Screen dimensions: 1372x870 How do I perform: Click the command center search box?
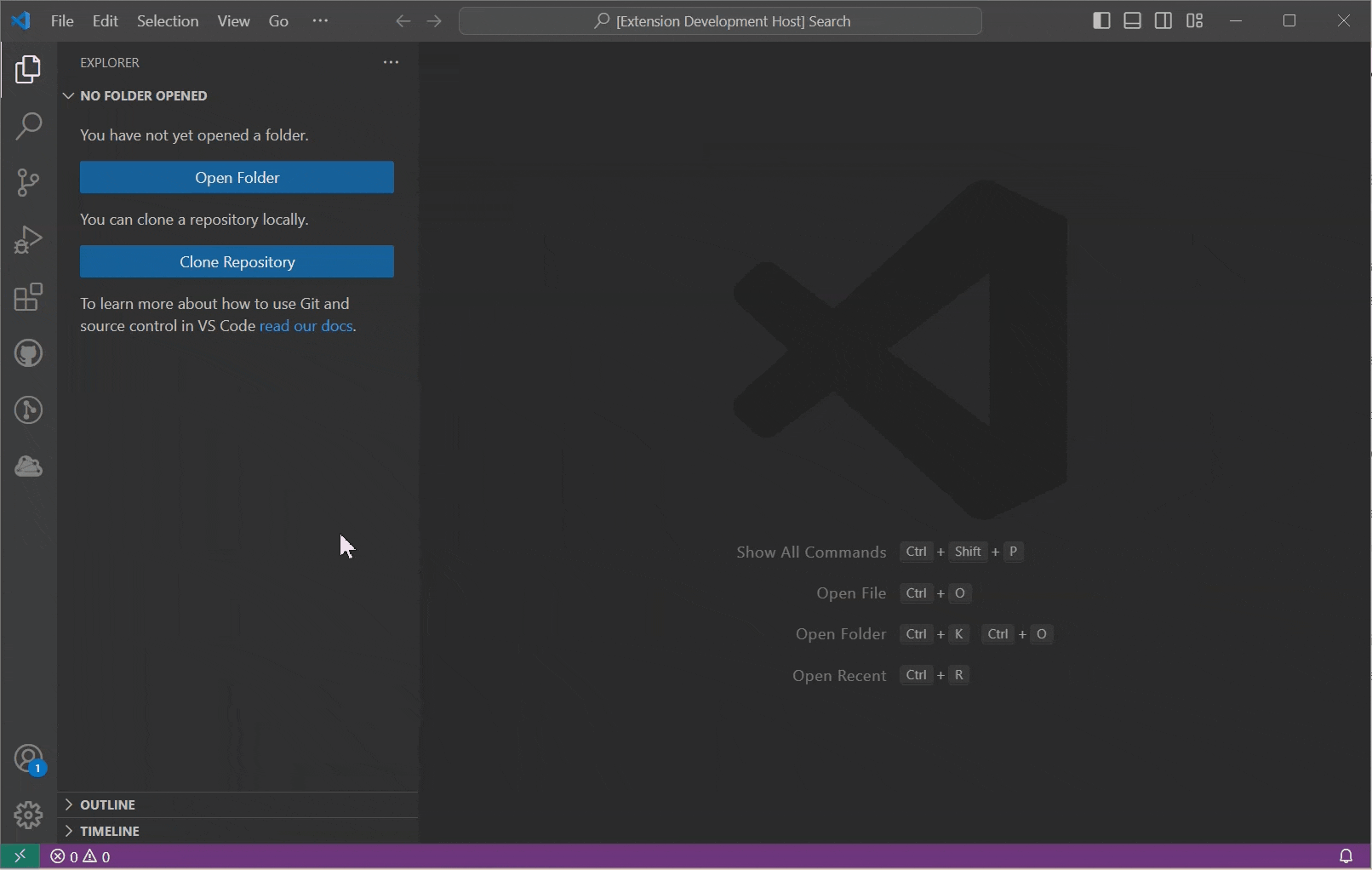tap(720, 21)
